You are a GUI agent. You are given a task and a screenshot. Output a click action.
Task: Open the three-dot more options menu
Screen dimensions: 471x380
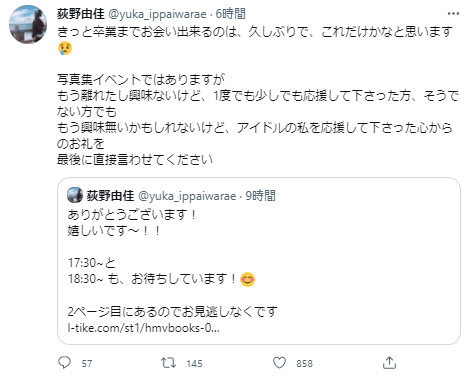point(453,14)
